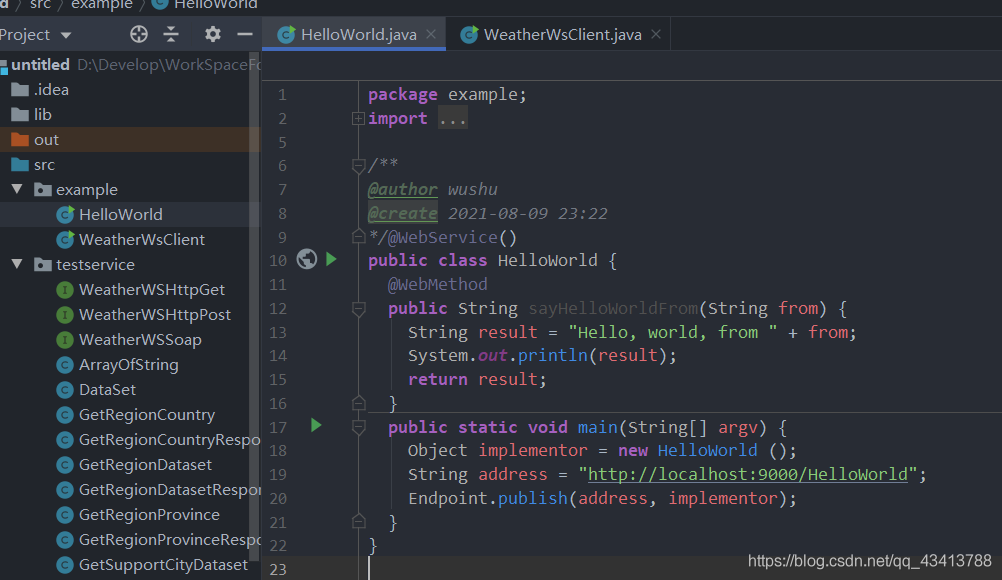Image resolution: width=1002 pixels, height=580 pixels.
Task: Collapse the example package in Project tree
Action: [16, 189]
